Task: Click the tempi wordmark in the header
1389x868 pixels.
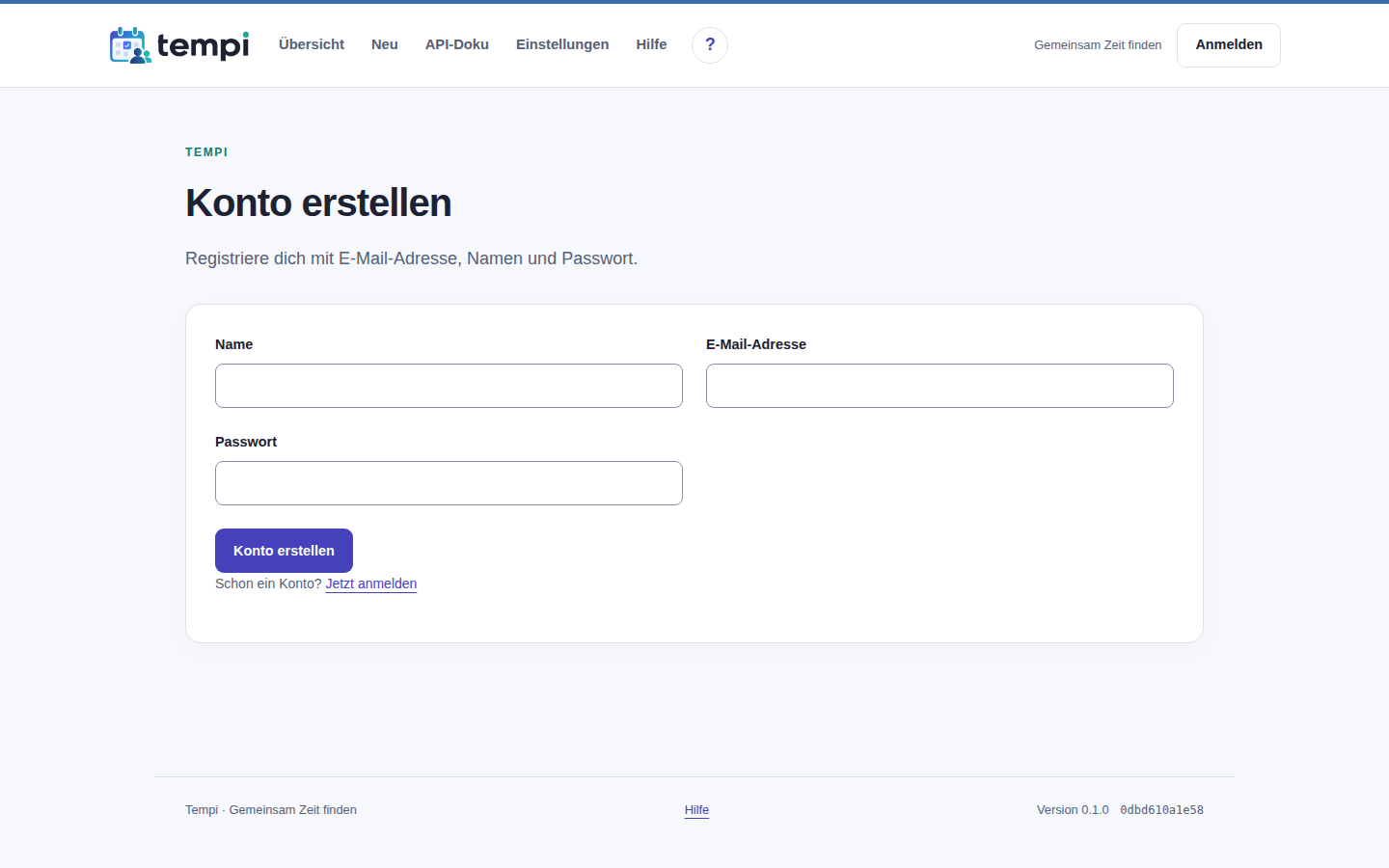Action: point(203,45)
